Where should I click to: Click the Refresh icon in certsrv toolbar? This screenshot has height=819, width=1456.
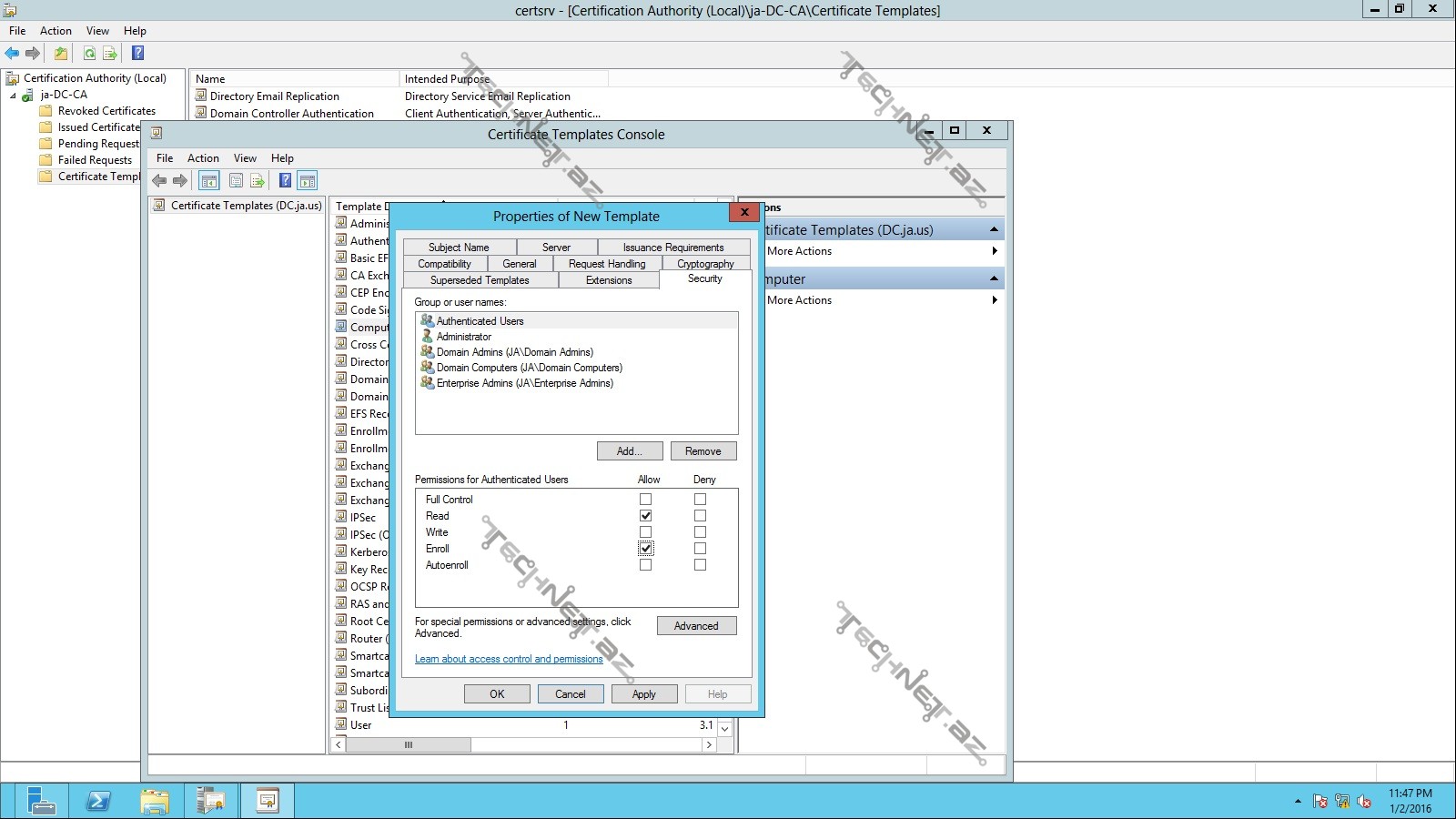point(89,54)
